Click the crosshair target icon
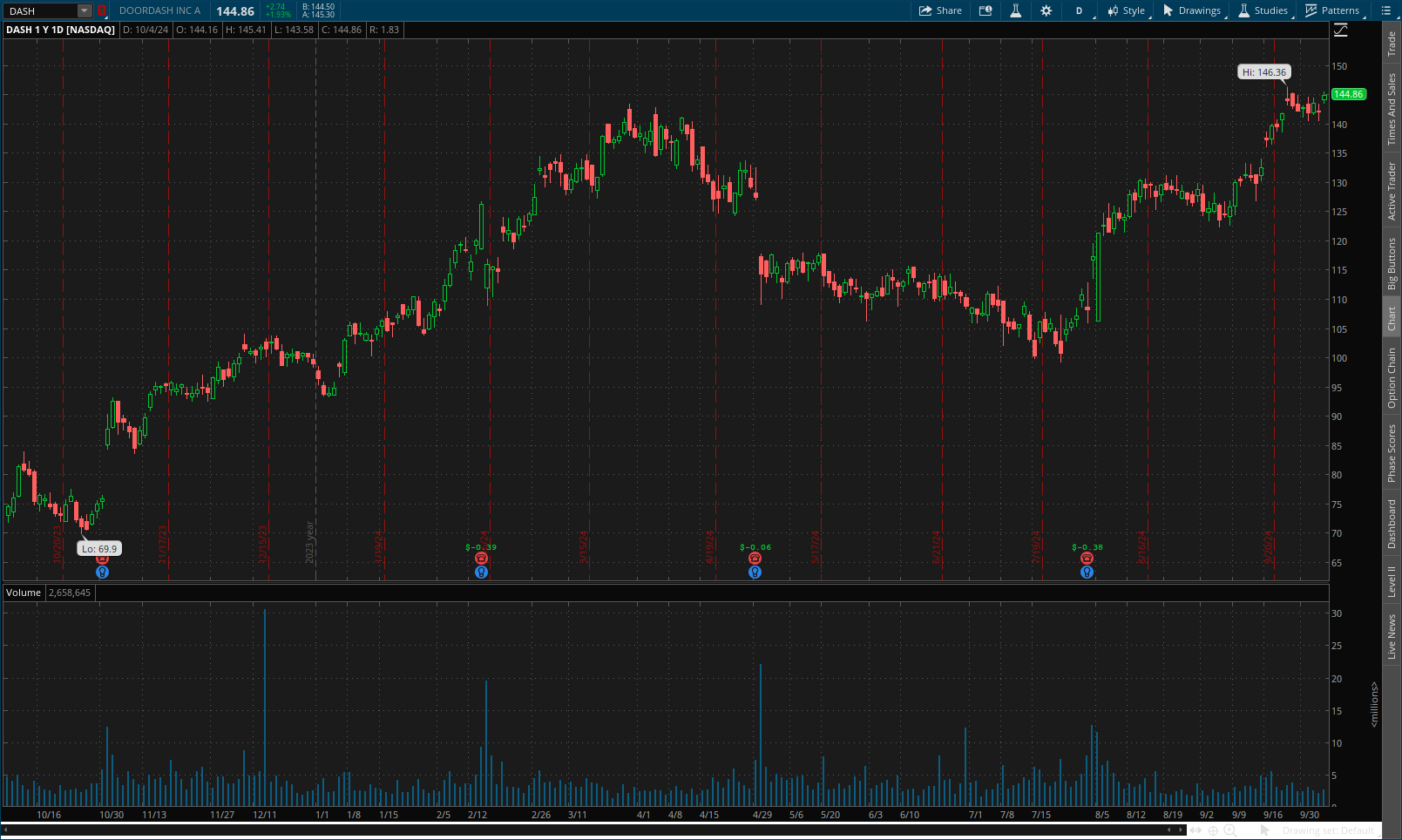The width and height of the screenshot is (1402, 840). [1212, 830]
